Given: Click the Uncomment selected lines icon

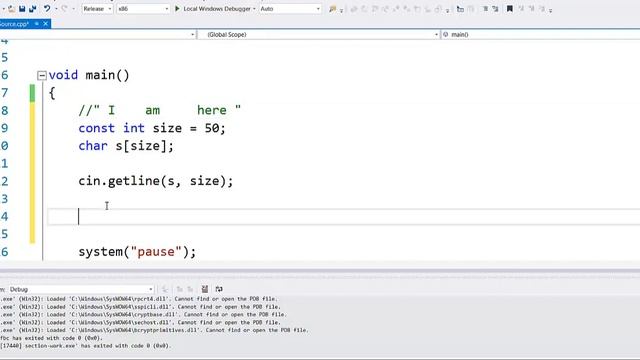Looking at the screenshot, I should [495, 9].
